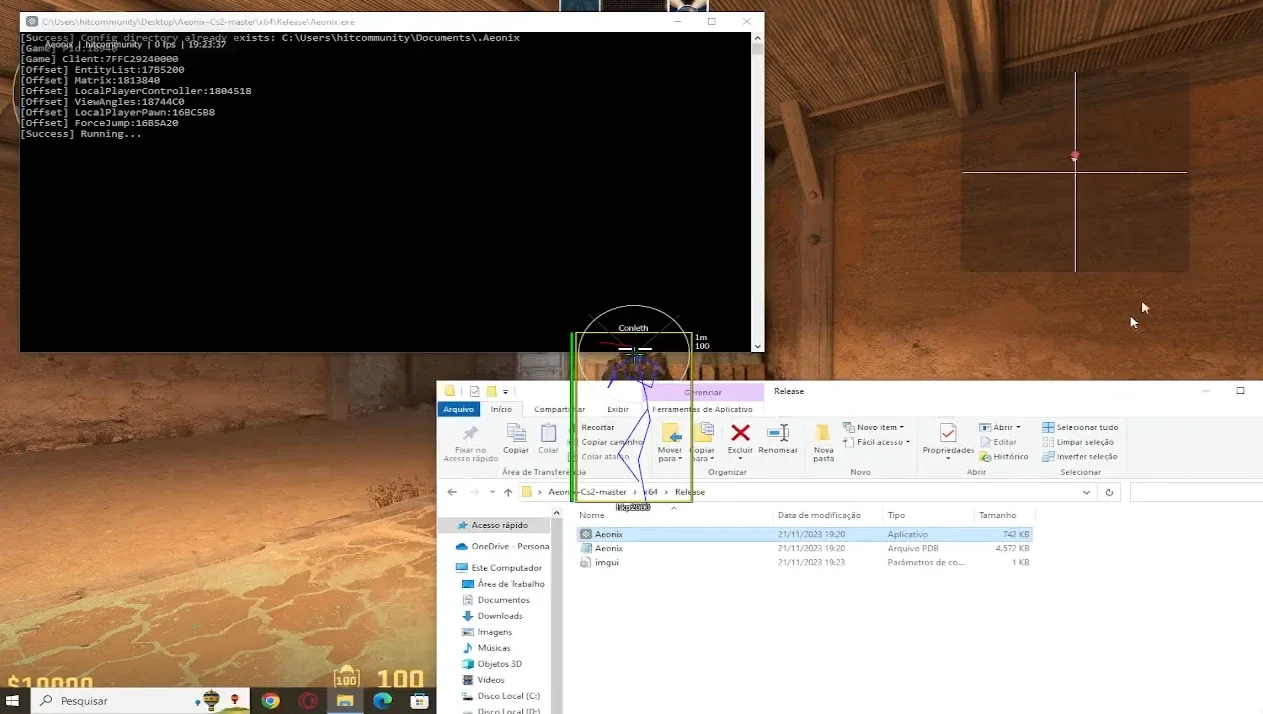Switch to the Compartilhar ribbon tab
Viewport: 1263px width, 714px height.
click(x=559, y=409)
